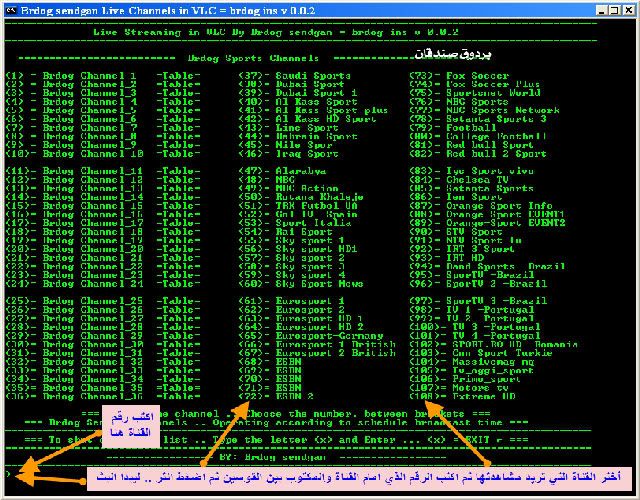Click channel "(61)- Eurosport 1"
Viewport: 640px width, 500px height.
tap(291, 301)
